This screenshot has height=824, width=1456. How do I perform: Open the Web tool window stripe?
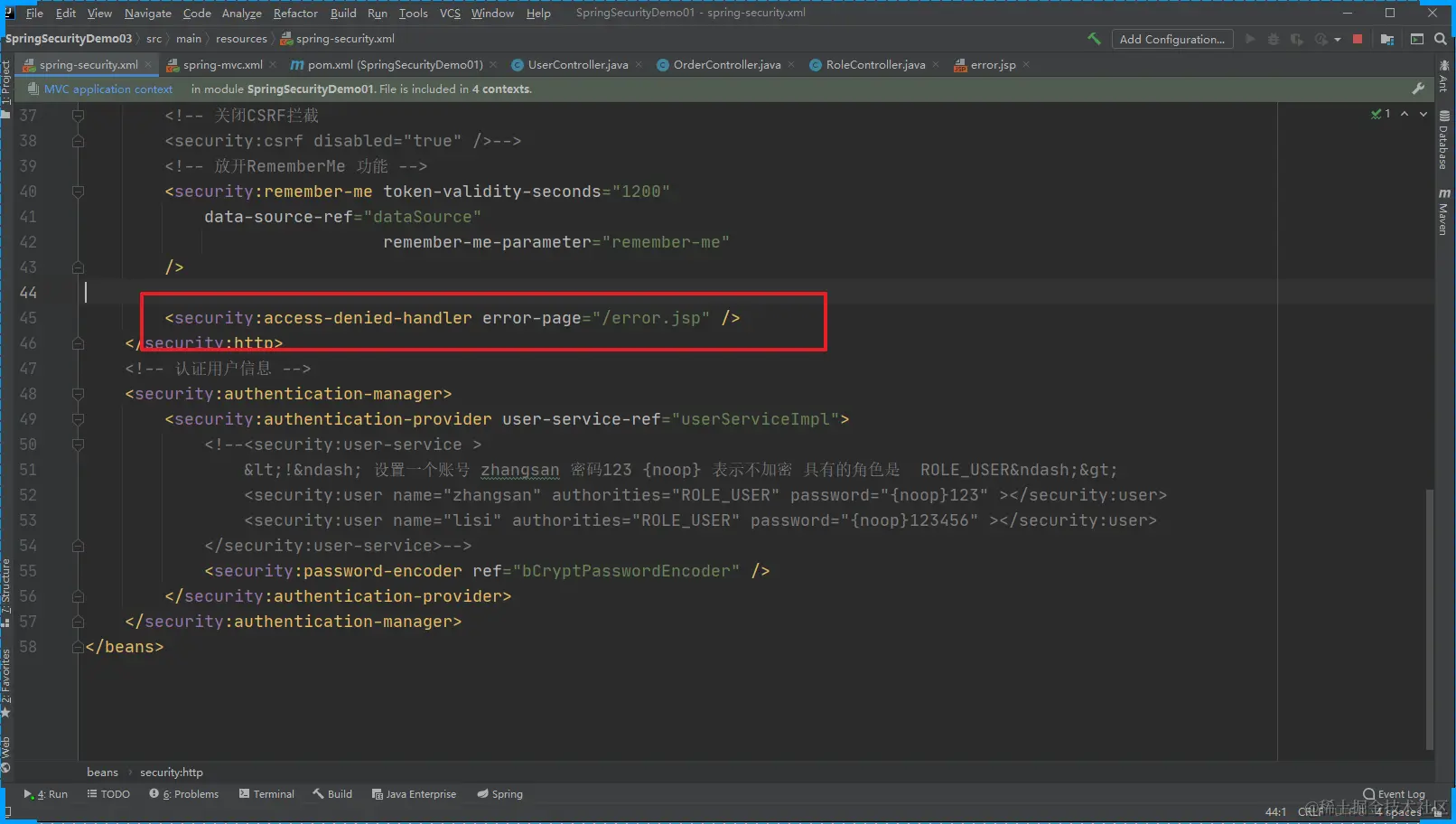[x=6, y=754]
